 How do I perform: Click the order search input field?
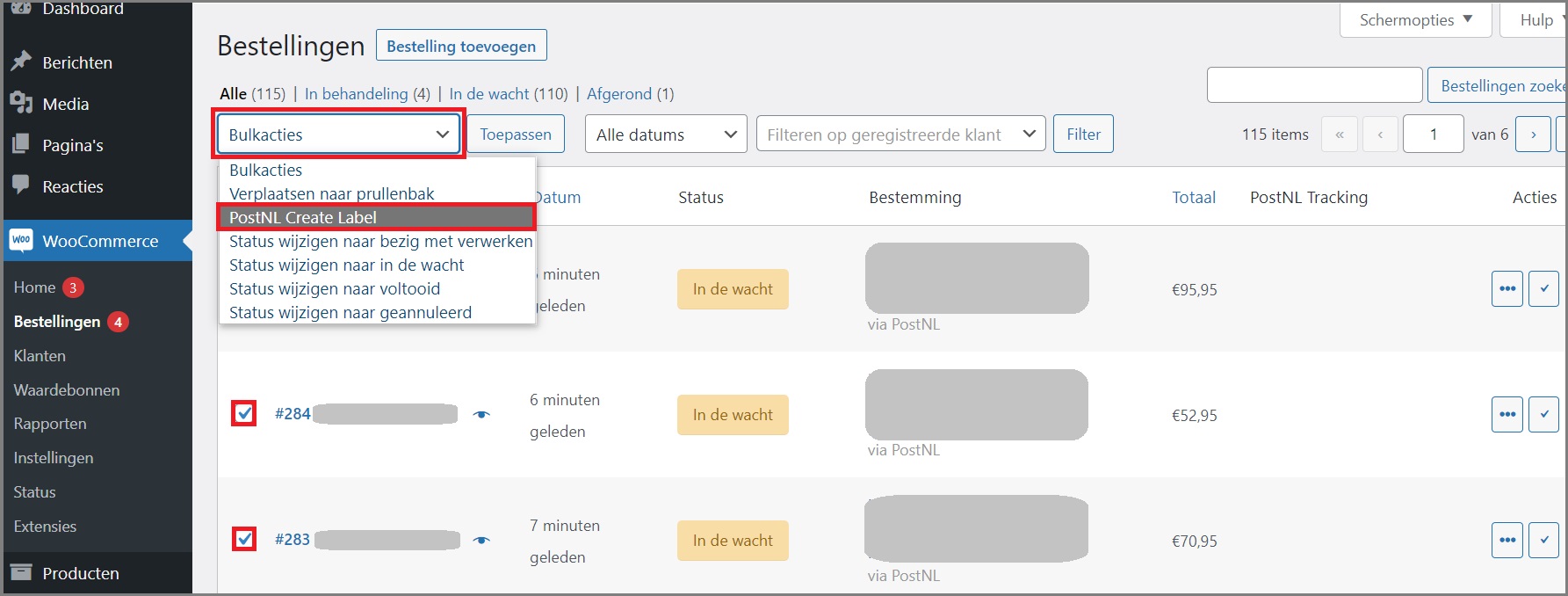coord(1313,85)
